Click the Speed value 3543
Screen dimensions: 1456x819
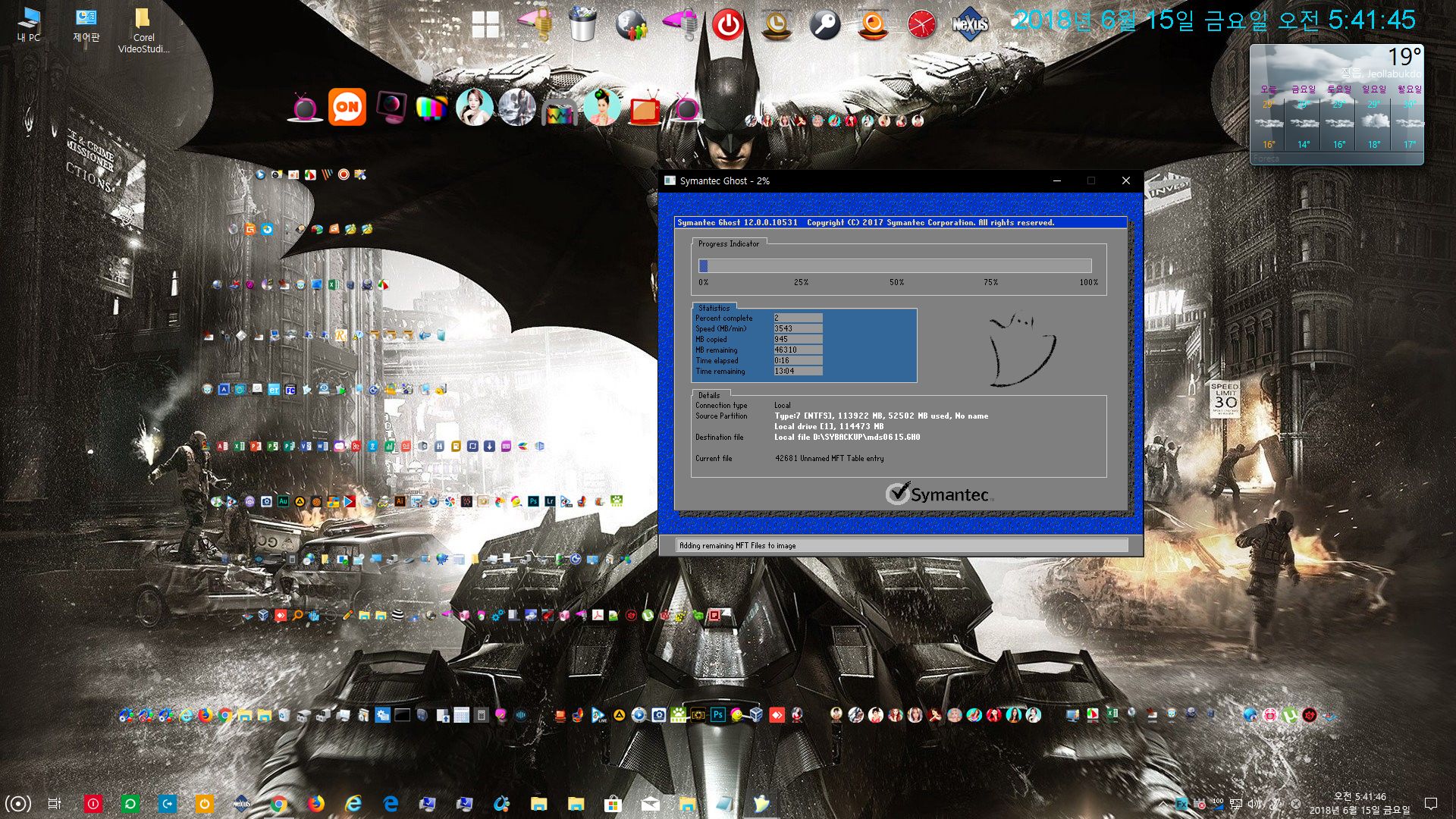click(x=797, y=329)
